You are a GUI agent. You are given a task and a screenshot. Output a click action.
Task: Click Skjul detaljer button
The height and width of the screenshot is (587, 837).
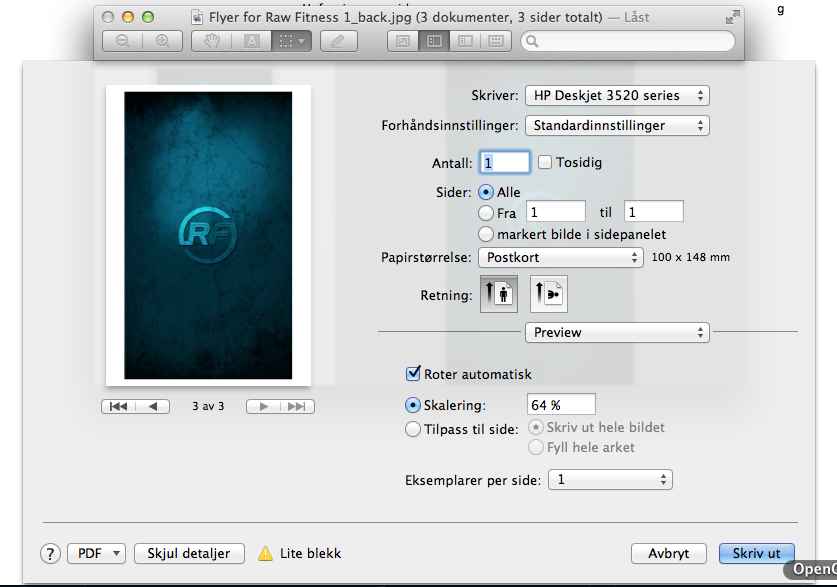(x=189, y=553)
